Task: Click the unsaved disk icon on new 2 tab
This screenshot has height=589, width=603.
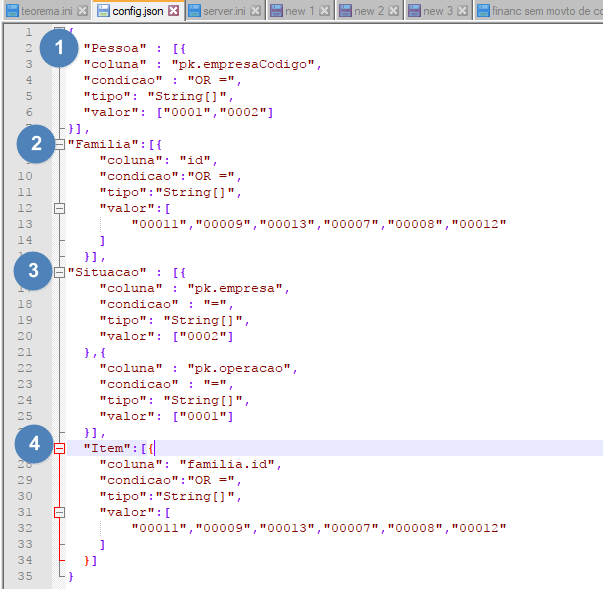Action: click(x=345, y=11)
